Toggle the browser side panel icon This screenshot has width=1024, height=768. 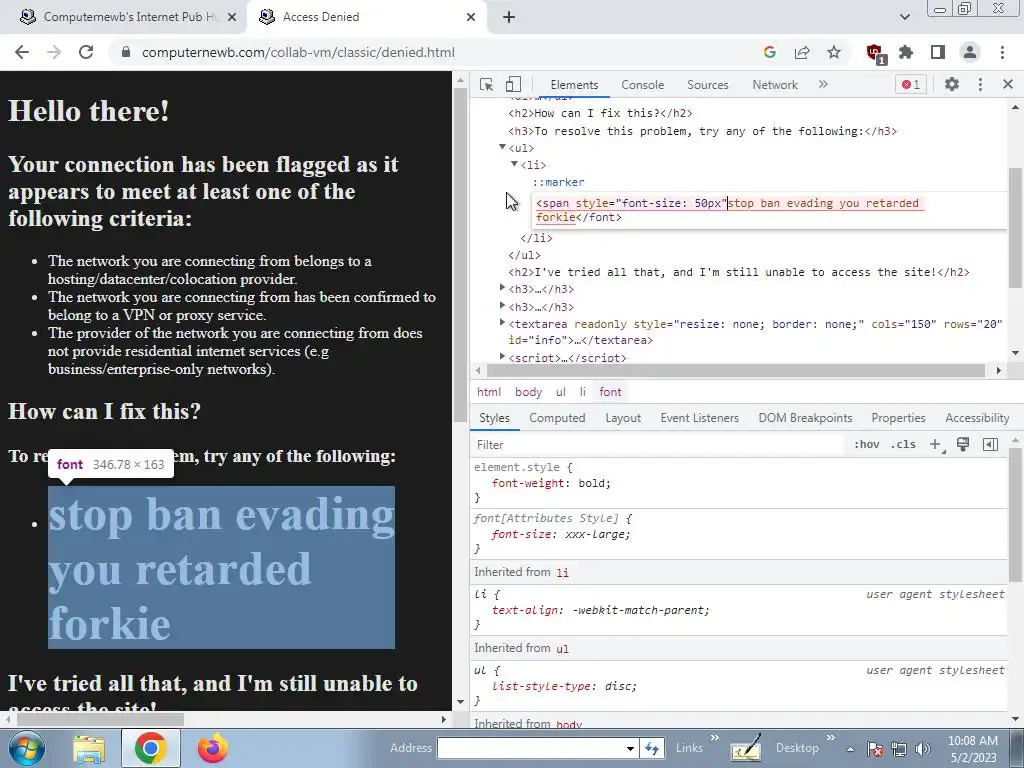[938, 52]
